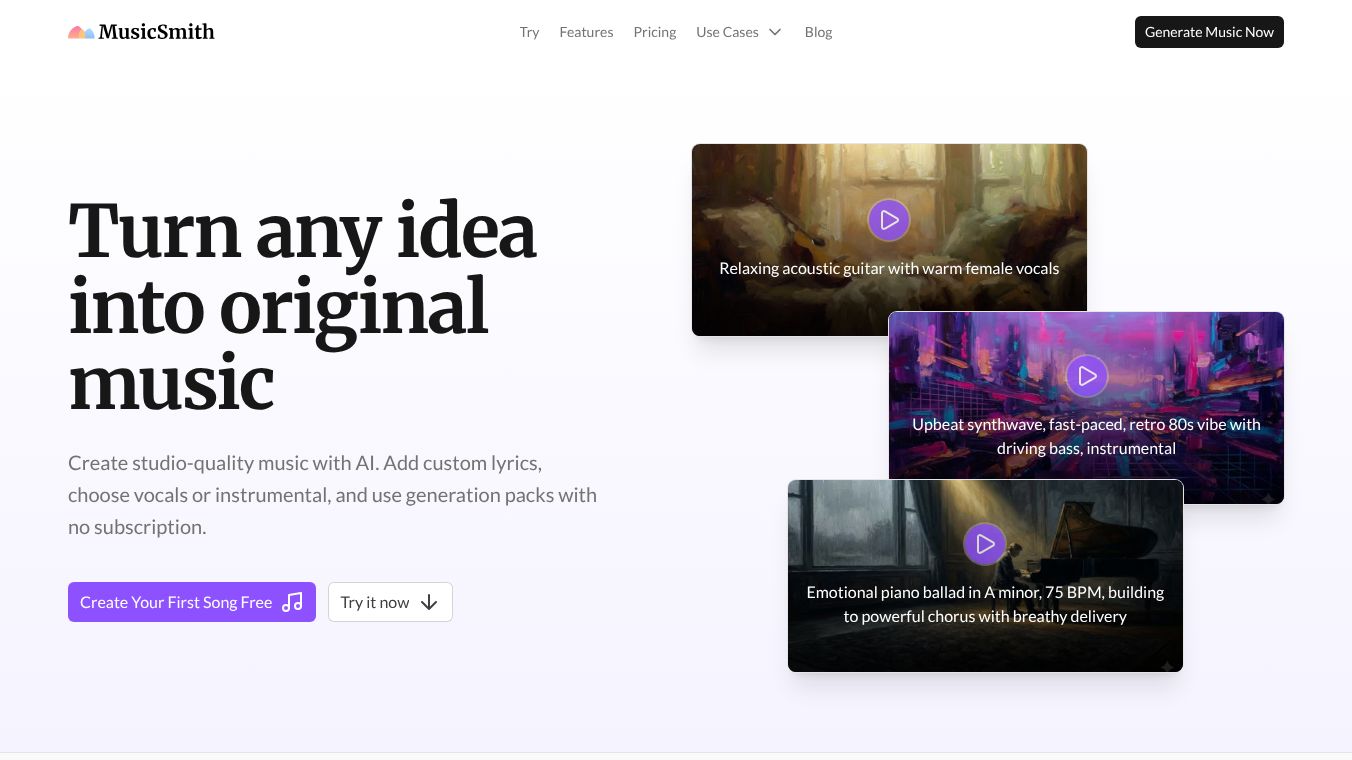The width and height of the screenshot is (1352, 760).
Task: Play the relaxing acoustic guitar track
Action: (889, 220)
